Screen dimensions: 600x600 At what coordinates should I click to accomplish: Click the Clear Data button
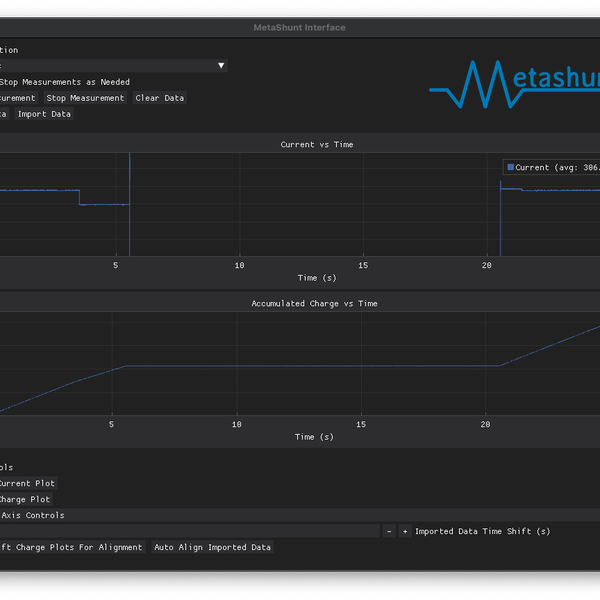click(160, 98)
